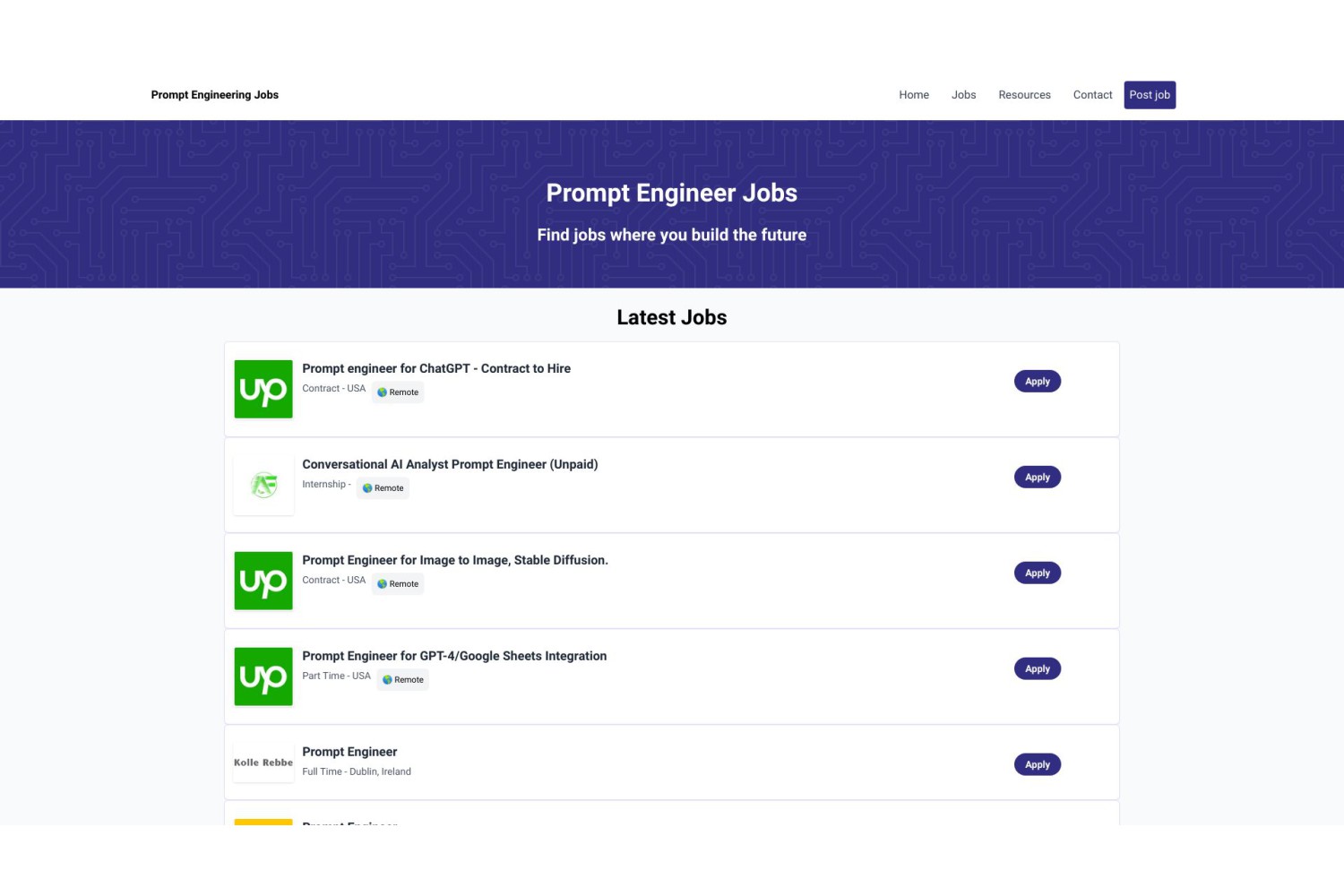Screen dimensions: 1344x896
Task: Apply to ChatGPT Contract to Hire job
Action: [x=1038, y=382]
